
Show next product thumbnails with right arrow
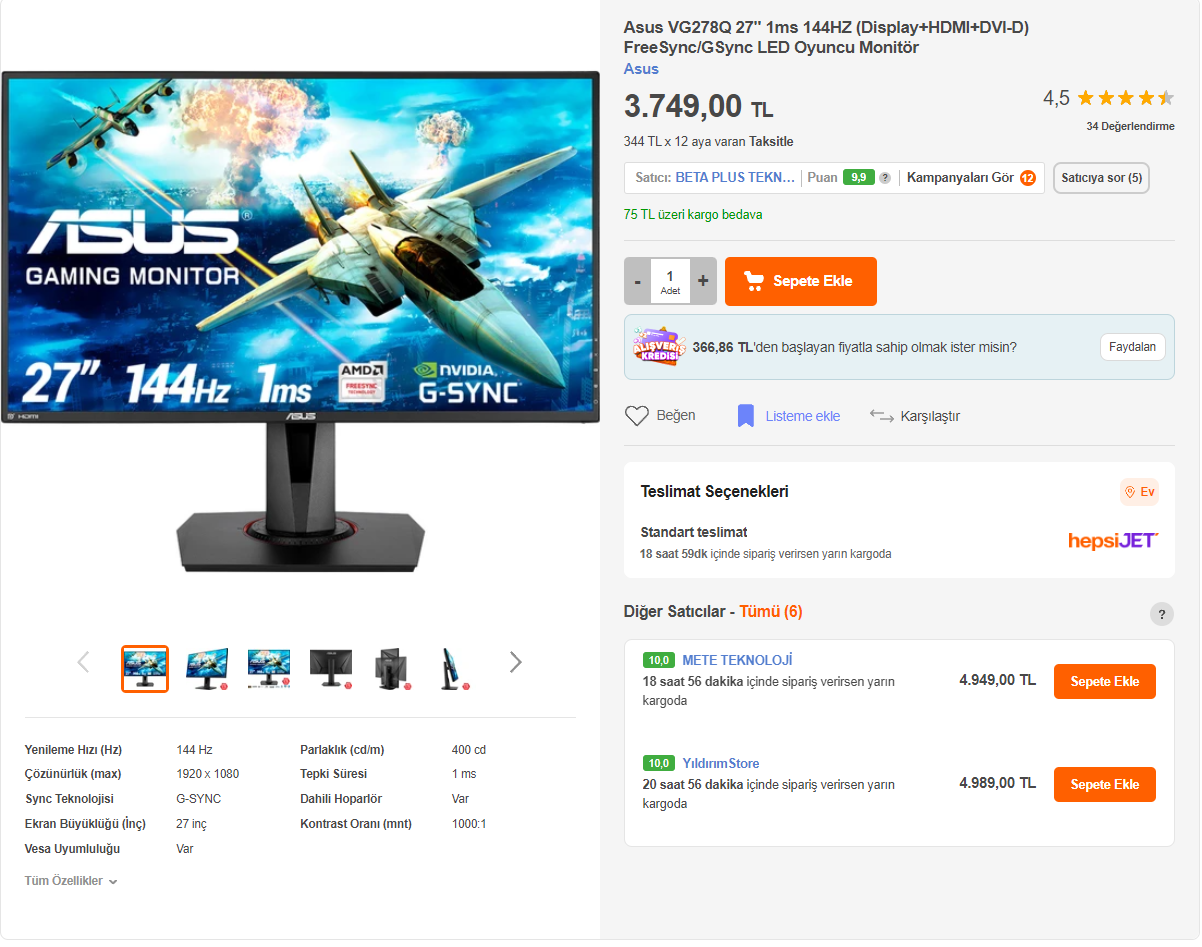(515, 662)
